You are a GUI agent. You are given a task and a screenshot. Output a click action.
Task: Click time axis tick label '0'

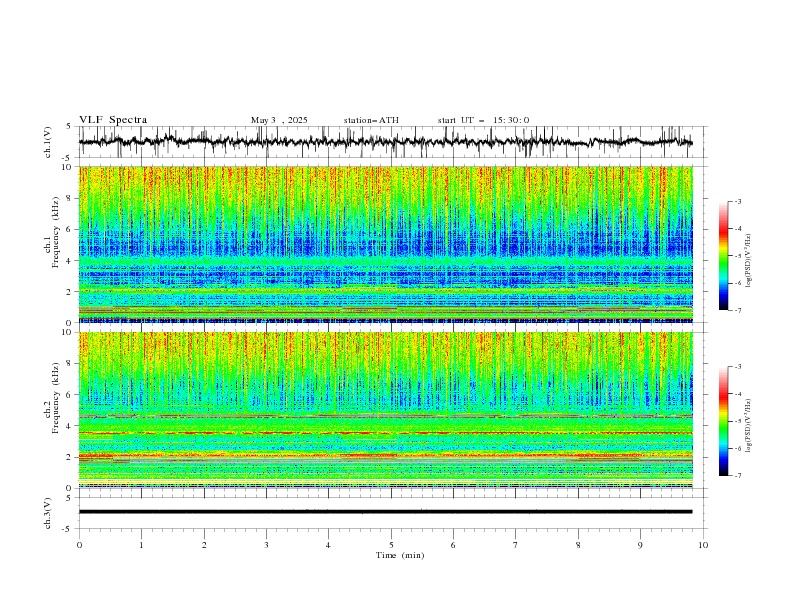(x=79, y=545)
